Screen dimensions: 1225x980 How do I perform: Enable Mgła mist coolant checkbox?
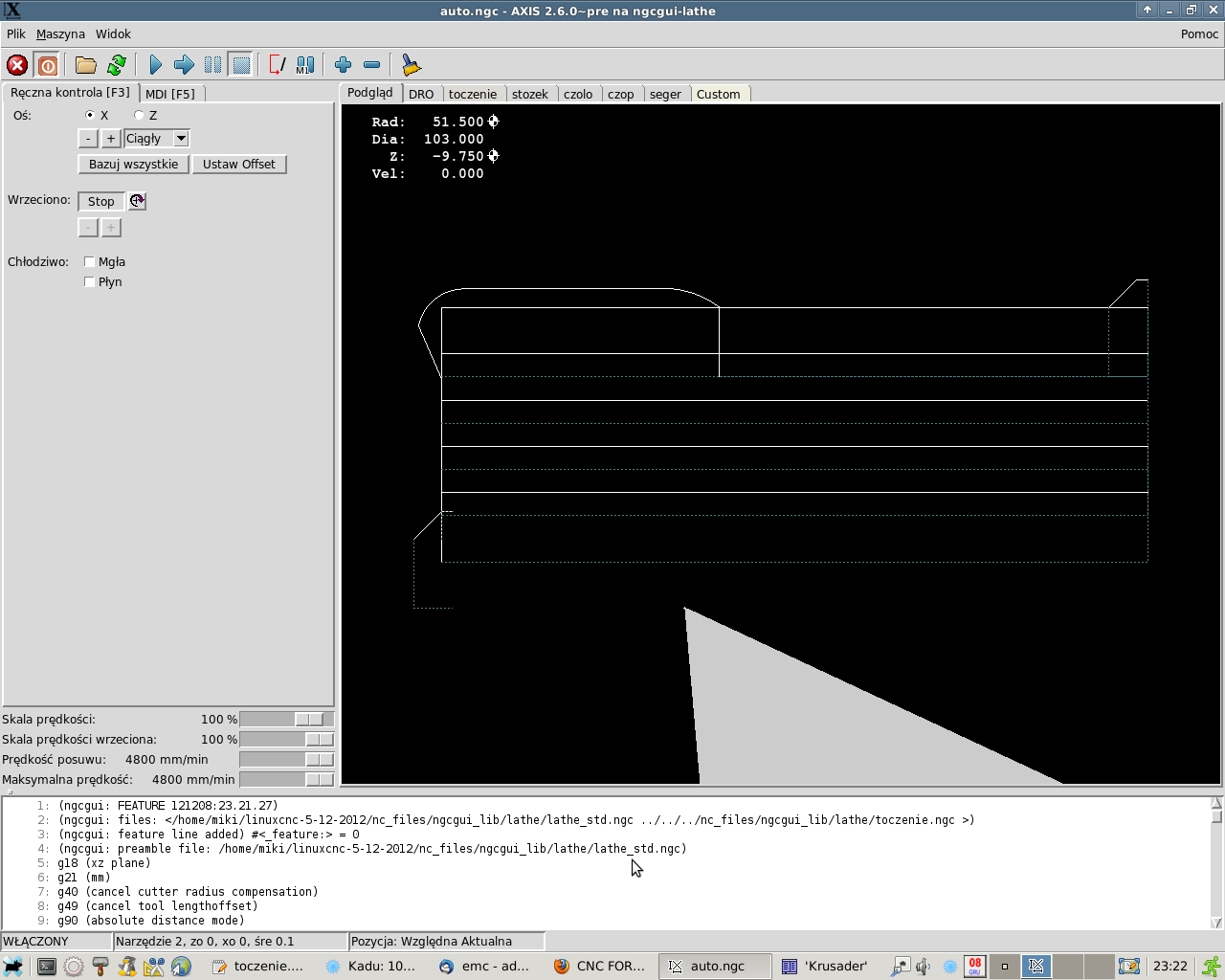point(90,261)
